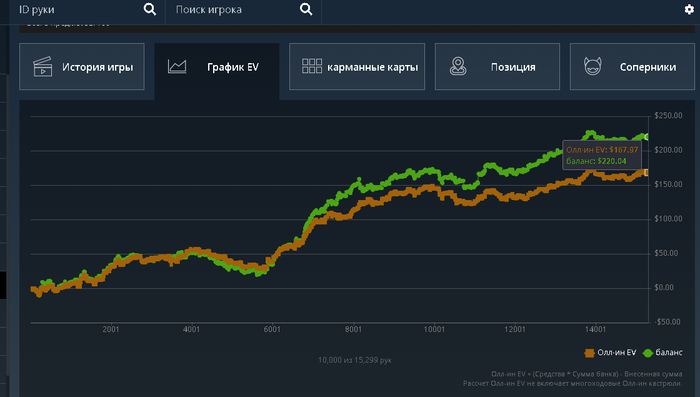Click the magnifier icon beside ID руки
Image resolution: width=700 pixels, height=397 pixels.
tap(150, 9)
